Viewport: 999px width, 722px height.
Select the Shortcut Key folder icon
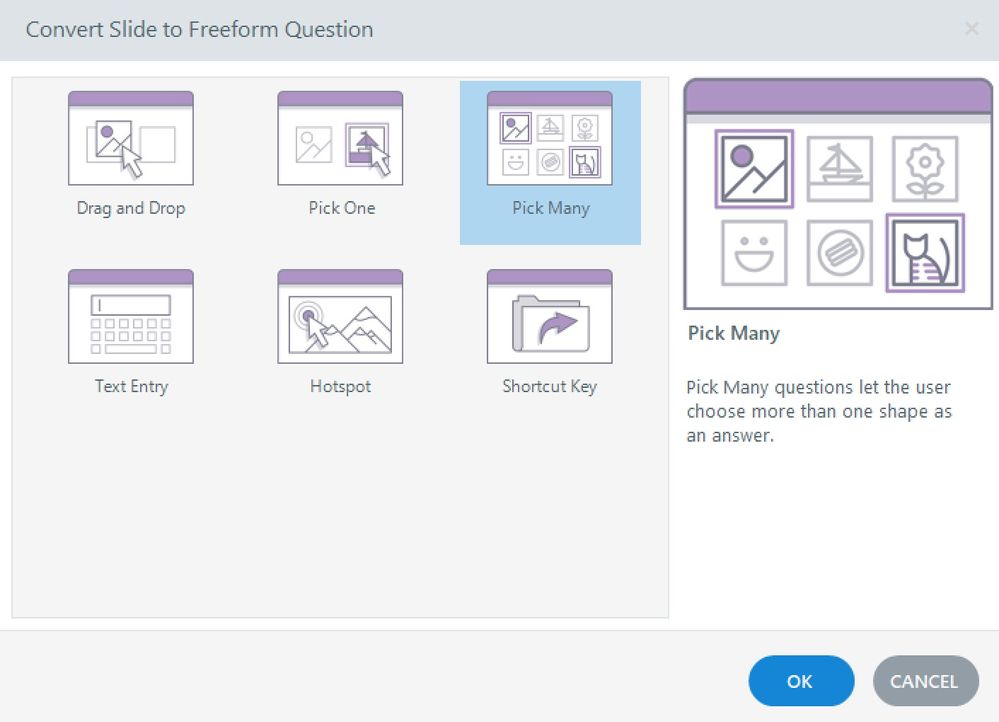click(x=549, y=317)
